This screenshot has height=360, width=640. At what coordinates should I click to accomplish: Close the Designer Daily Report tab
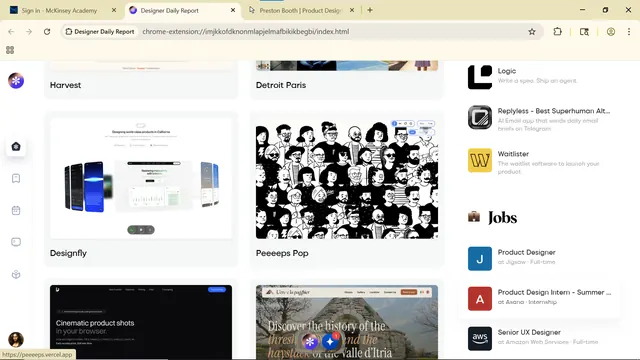233,10
